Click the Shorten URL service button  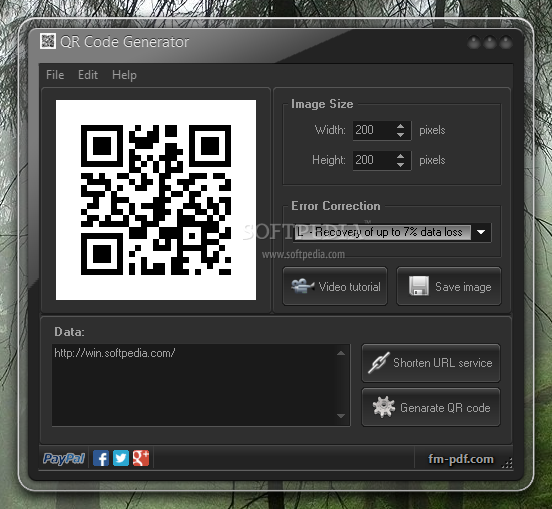[431, 363]
